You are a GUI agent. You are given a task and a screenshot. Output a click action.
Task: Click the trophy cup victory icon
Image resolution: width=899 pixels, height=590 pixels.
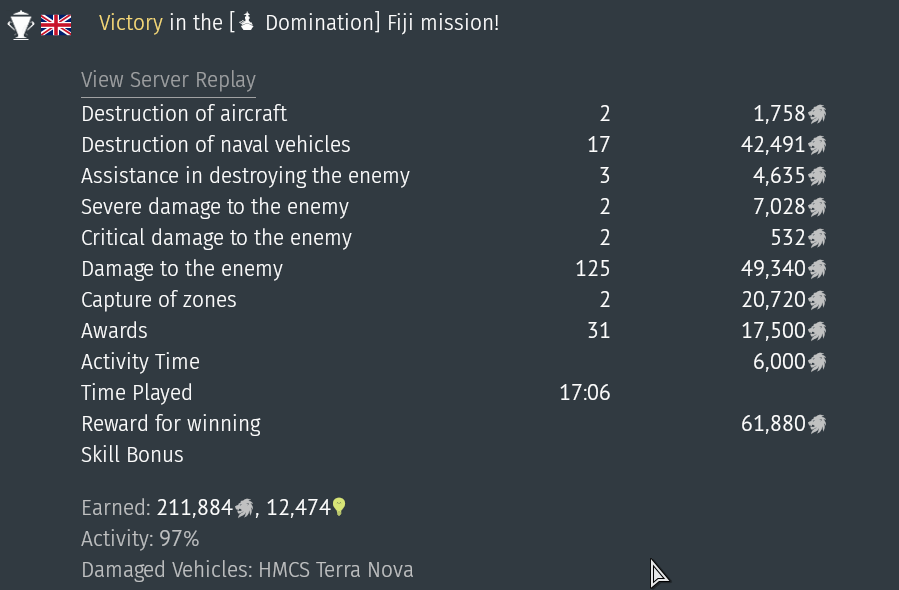(21, 25)
